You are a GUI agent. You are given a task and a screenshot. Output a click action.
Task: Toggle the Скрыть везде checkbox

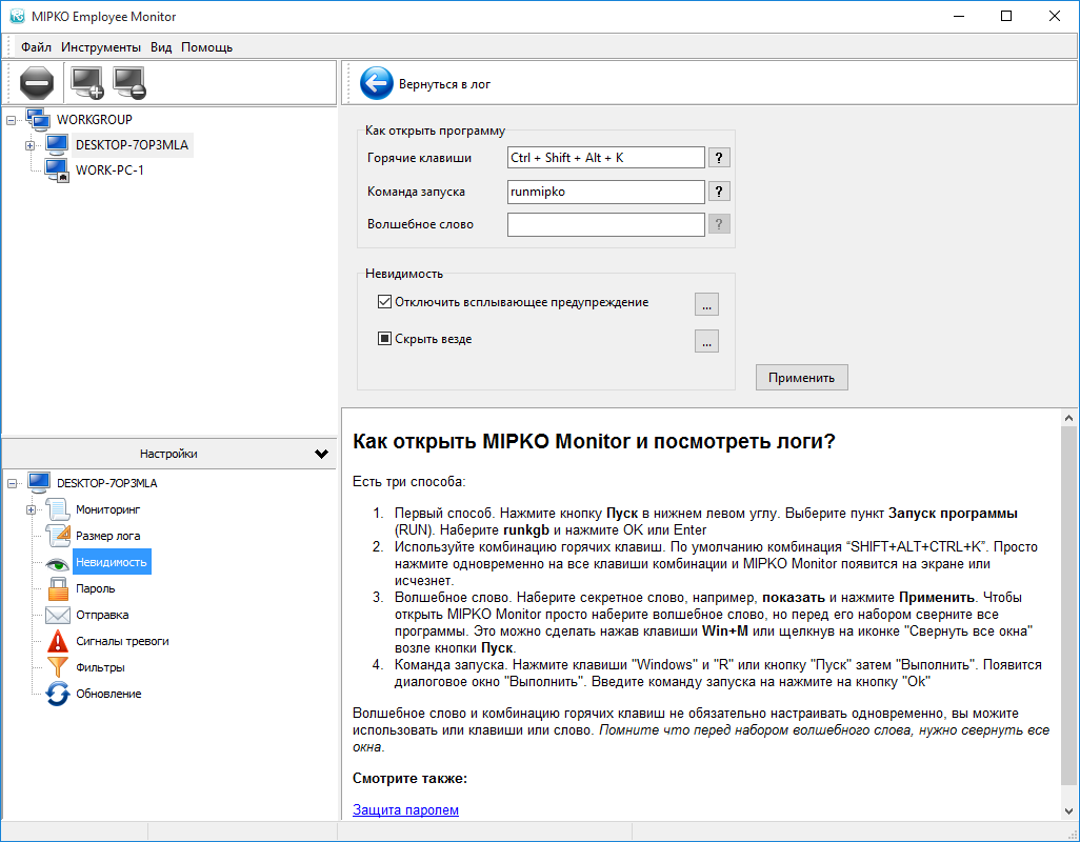pyautogui.click(x=384, y=339)
